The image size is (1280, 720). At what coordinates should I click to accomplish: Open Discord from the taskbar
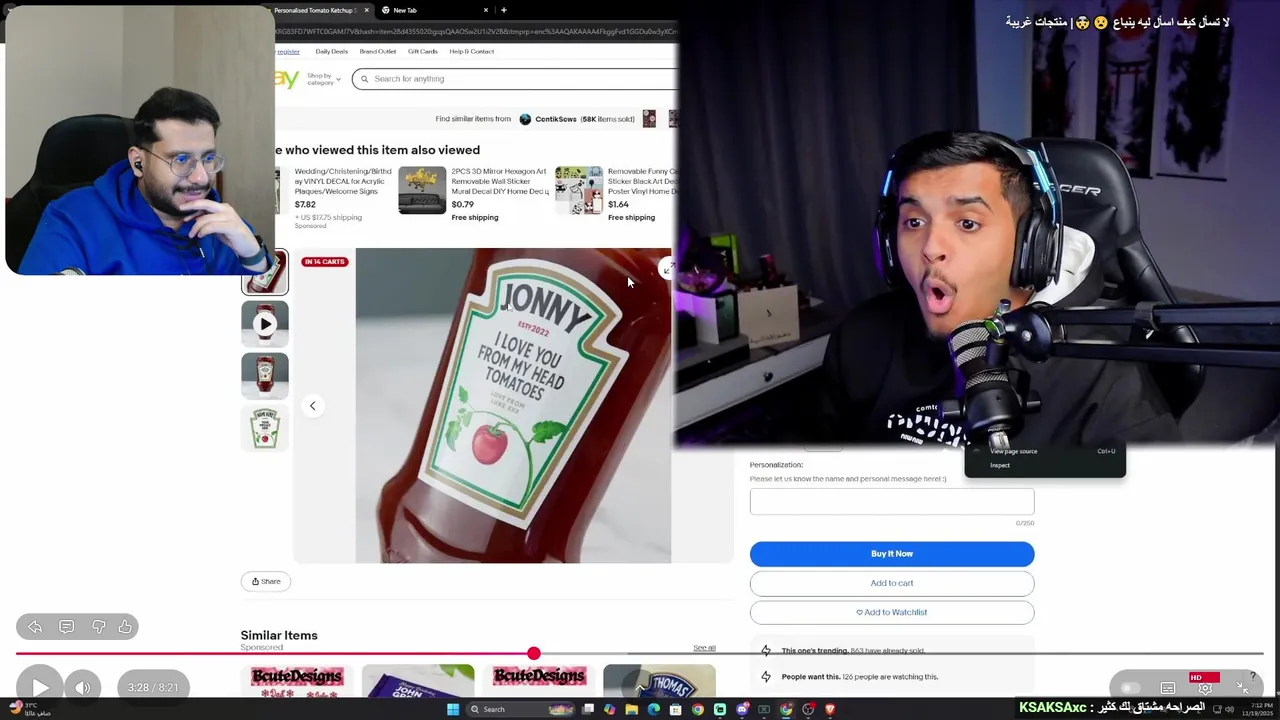(x=742, y=709)
